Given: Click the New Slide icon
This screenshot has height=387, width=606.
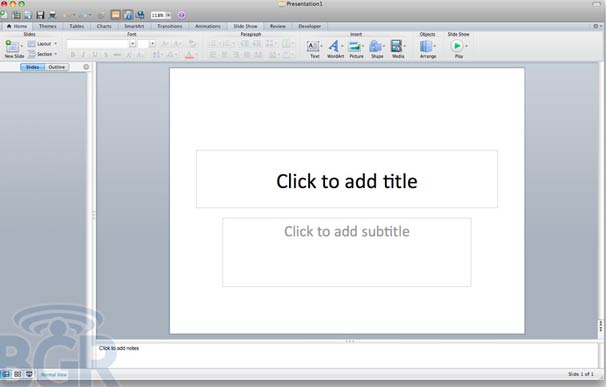Looking at the screenshot, I should pos(12,46).
